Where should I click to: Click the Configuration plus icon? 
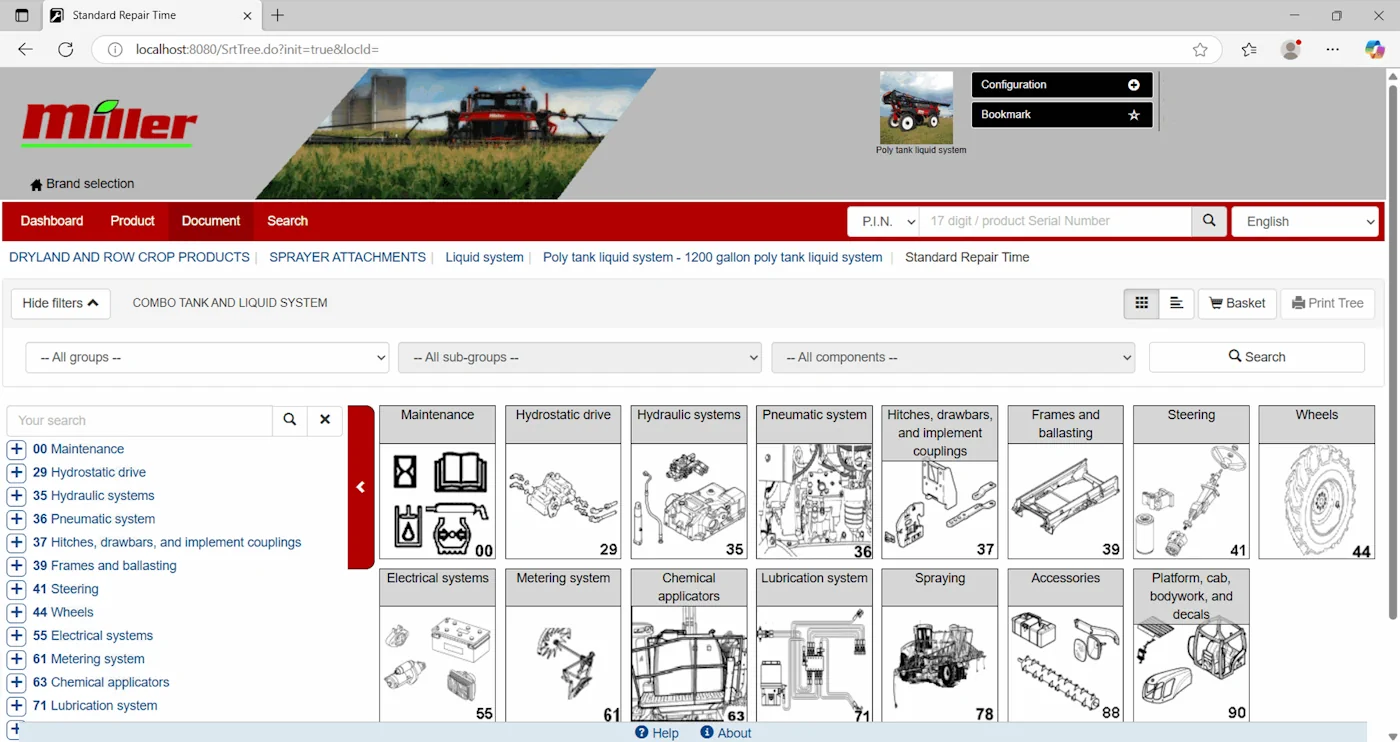click(x=1134, y=85)
